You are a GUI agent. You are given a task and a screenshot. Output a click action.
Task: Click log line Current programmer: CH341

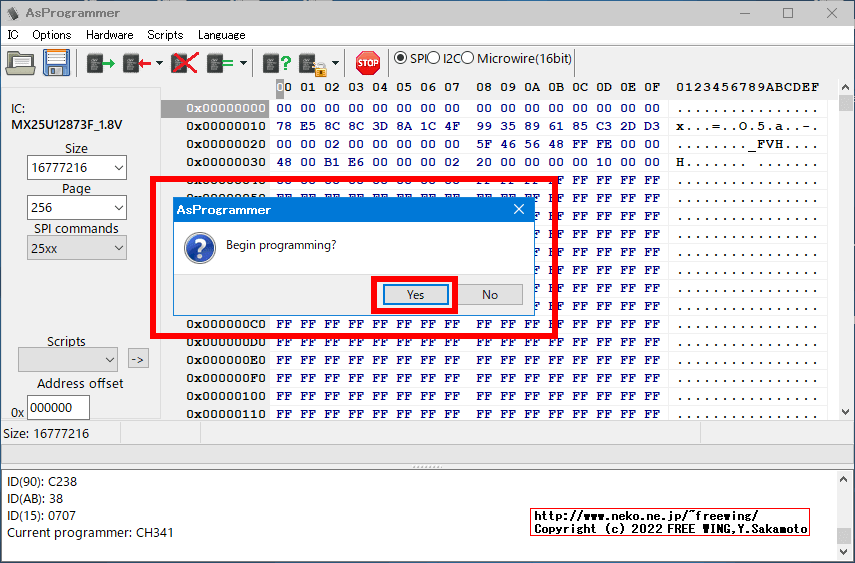(x=90, y=532)
